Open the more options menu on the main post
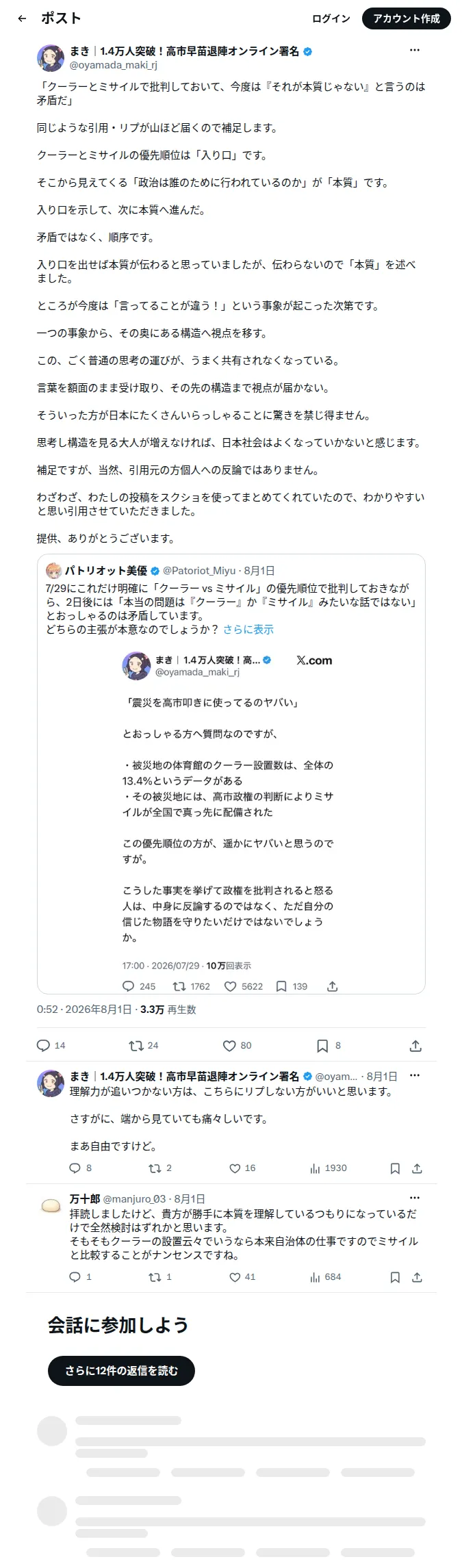Viewport: 462px width, 1568px height. click(415, 51)
